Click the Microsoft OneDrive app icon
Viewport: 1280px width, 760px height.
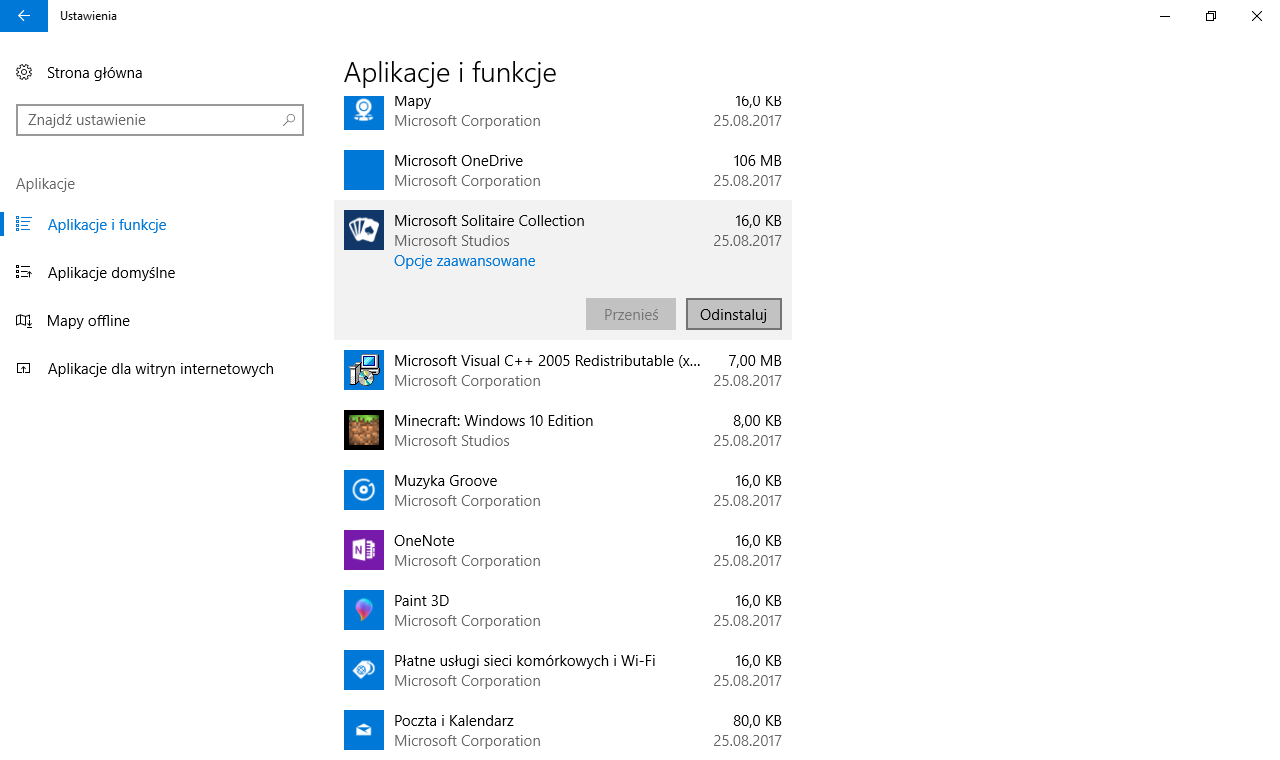tap(364, 170)
